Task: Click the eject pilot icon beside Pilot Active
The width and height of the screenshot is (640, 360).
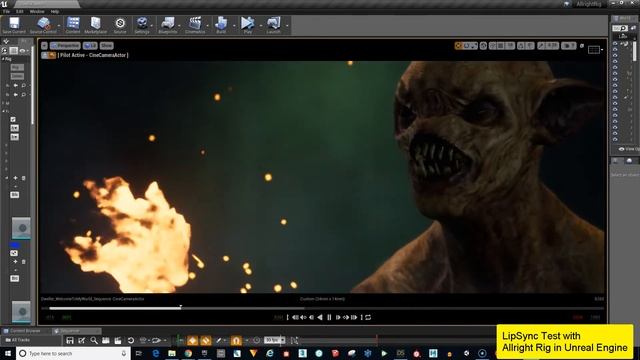Action: tap(52, 55)
